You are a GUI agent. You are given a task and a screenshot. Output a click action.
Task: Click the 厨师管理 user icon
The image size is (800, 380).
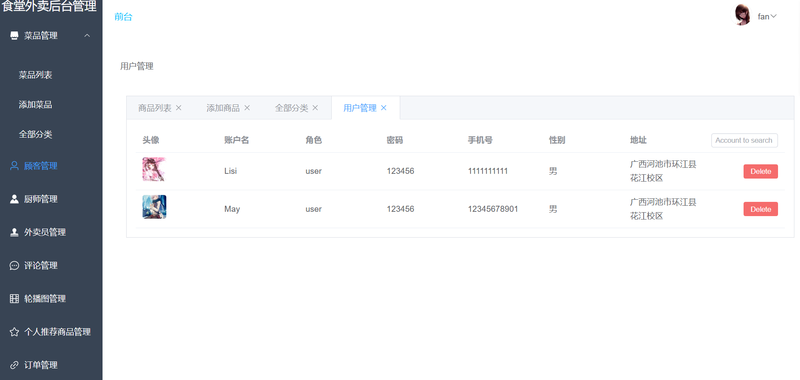tap(14, 199)
